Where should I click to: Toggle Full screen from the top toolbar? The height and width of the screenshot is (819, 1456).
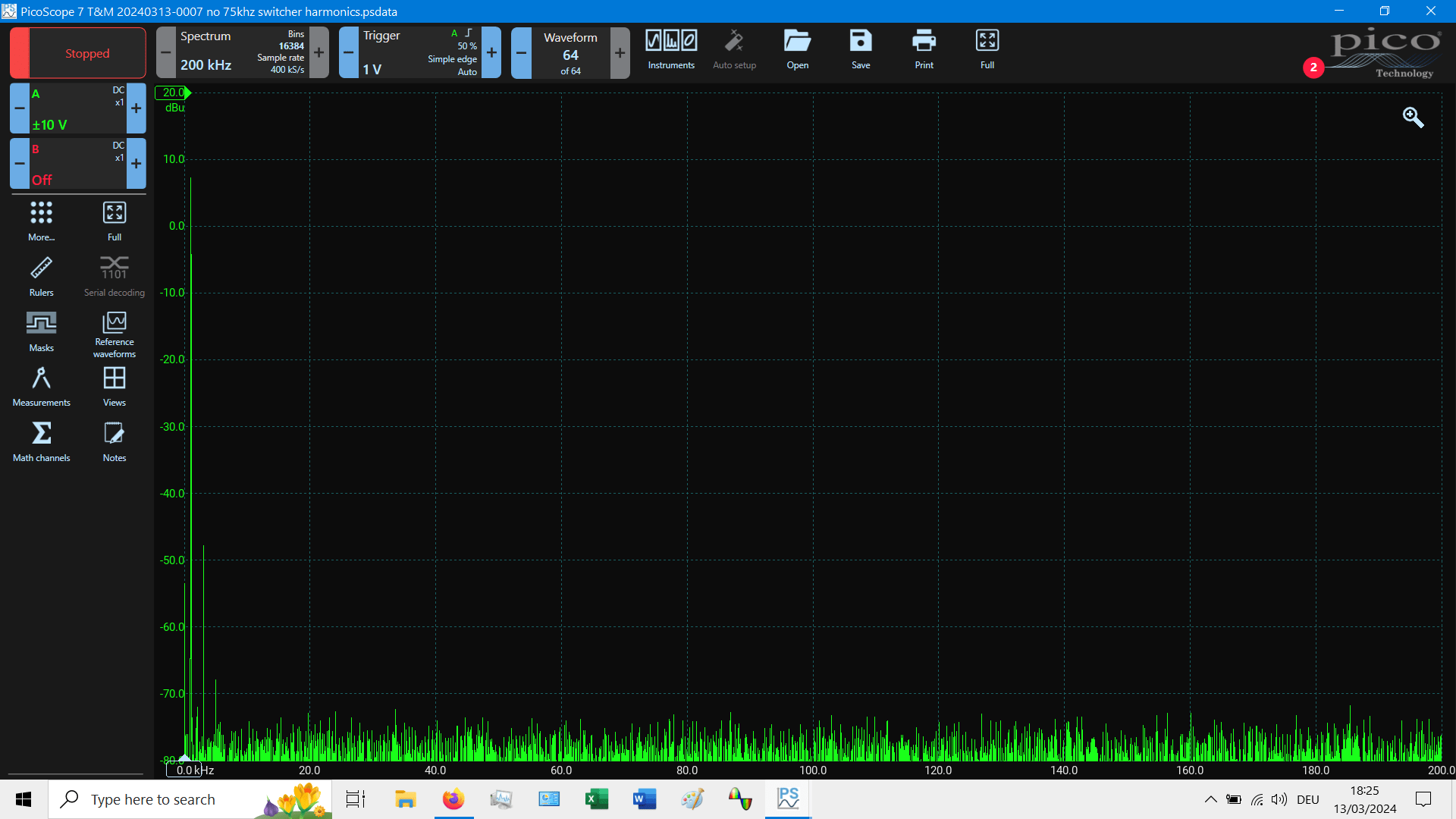tap(987, 49)
